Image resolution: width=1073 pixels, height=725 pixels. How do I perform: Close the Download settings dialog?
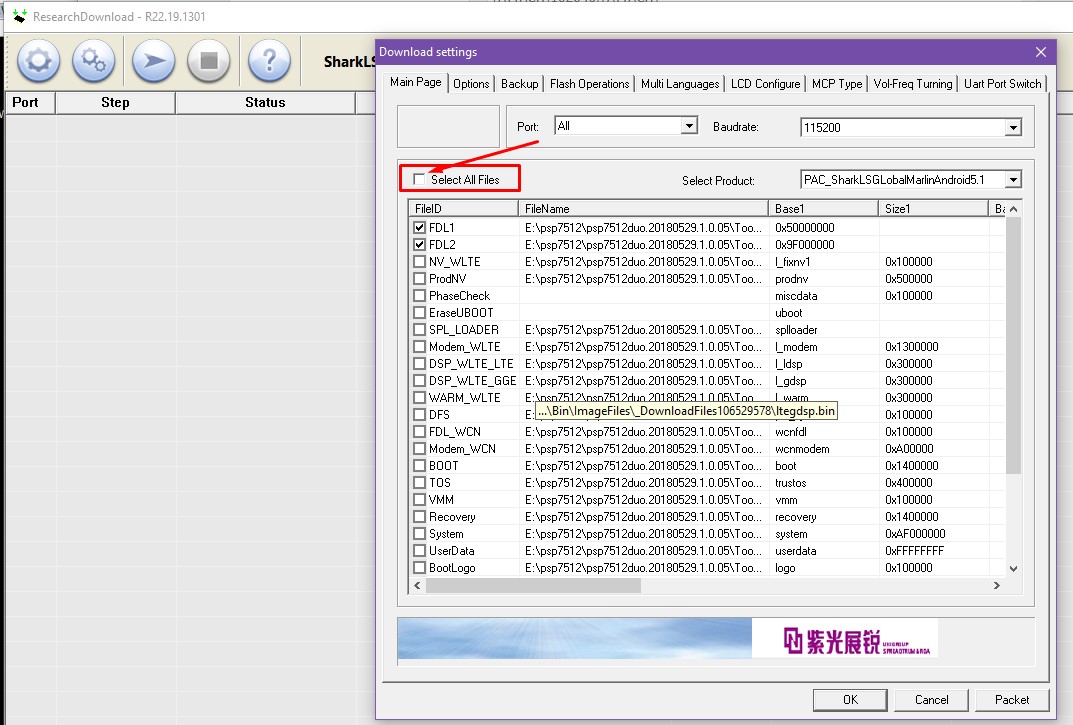(1041, 52)
